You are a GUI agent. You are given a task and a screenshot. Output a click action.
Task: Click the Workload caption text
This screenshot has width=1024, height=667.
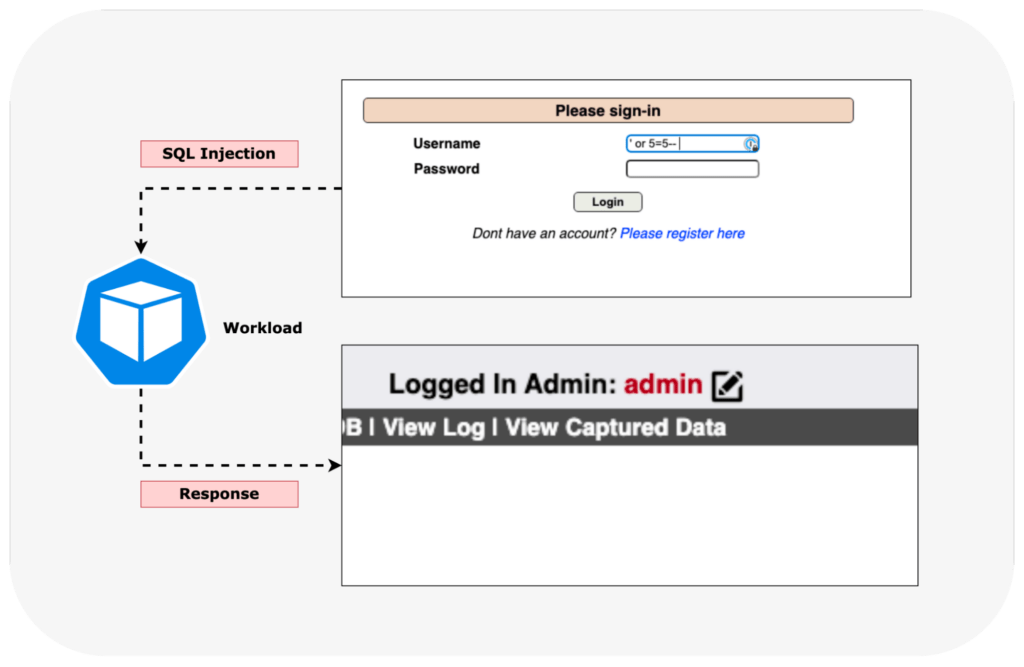[x=262, y=327]
